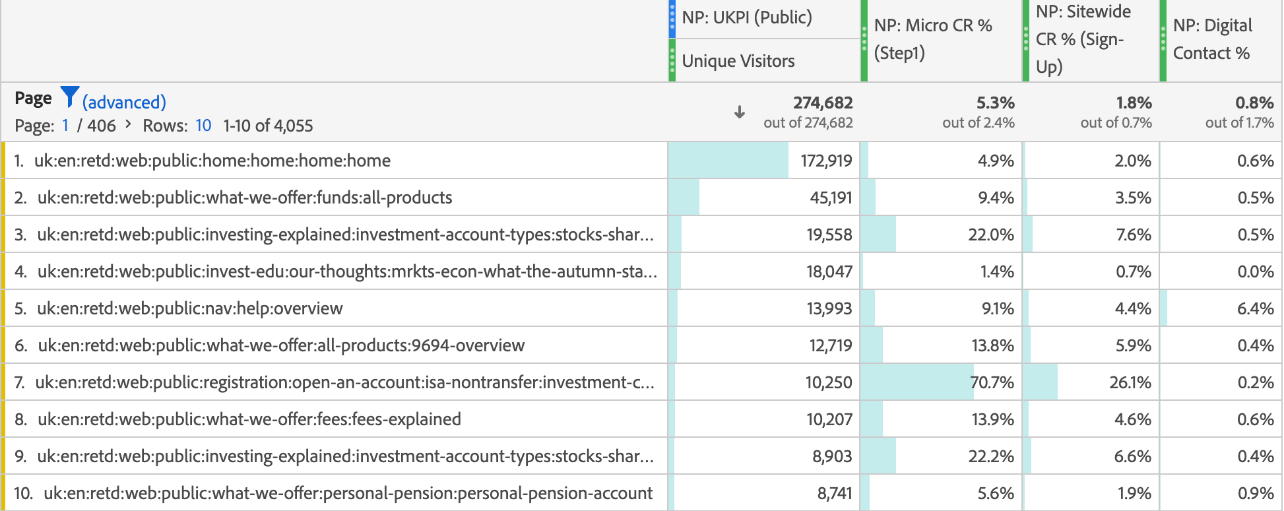The width and height of the screenshot is (1284, 511).
Task: Select the Unique Visitors metric header
Action: [x=738, y=61]
